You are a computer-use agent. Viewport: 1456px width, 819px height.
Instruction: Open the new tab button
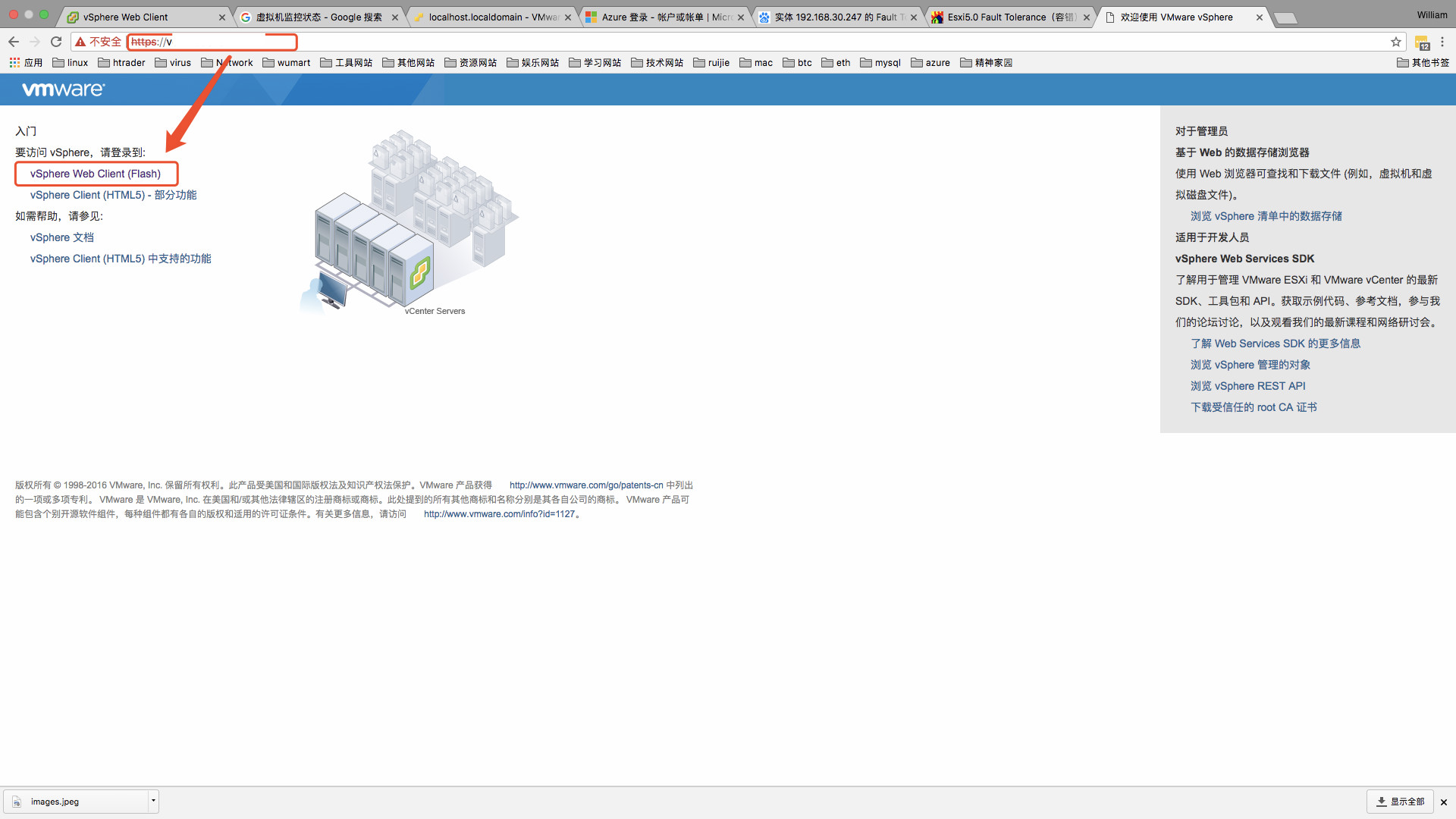click(x=1285, y=18)
